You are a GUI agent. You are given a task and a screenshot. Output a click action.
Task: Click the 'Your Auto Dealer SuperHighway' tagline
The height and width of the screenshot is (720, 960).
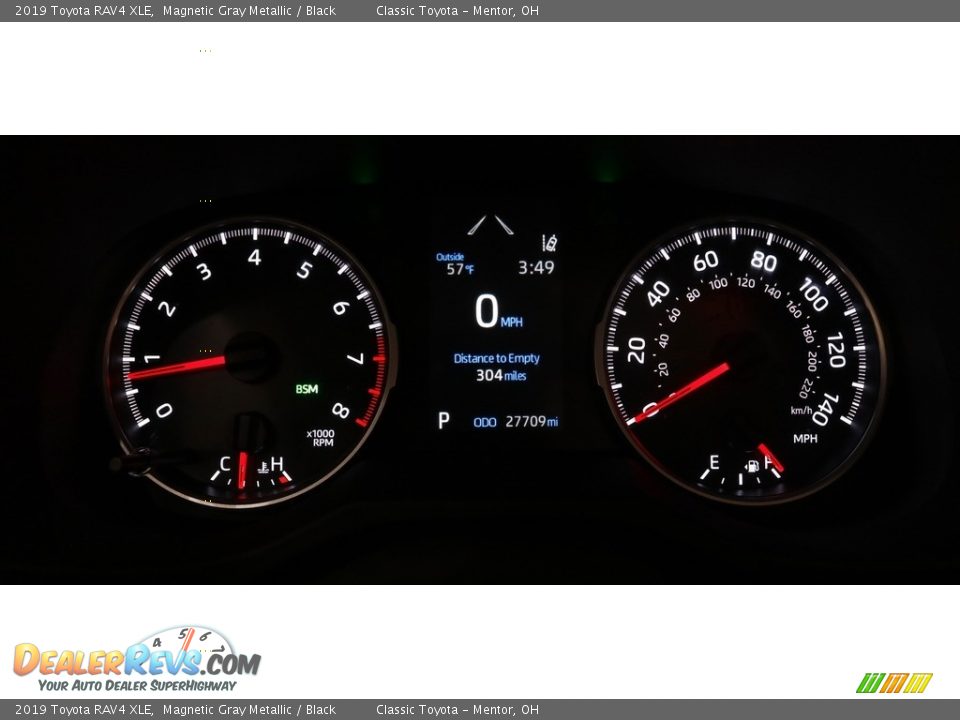[x=137, y=685]
